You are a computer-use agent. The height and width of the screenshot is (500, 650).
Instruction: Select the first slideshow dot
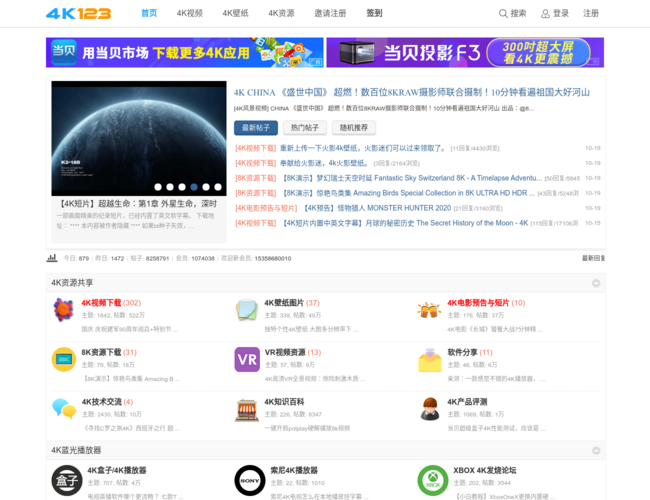pos(158,187)
